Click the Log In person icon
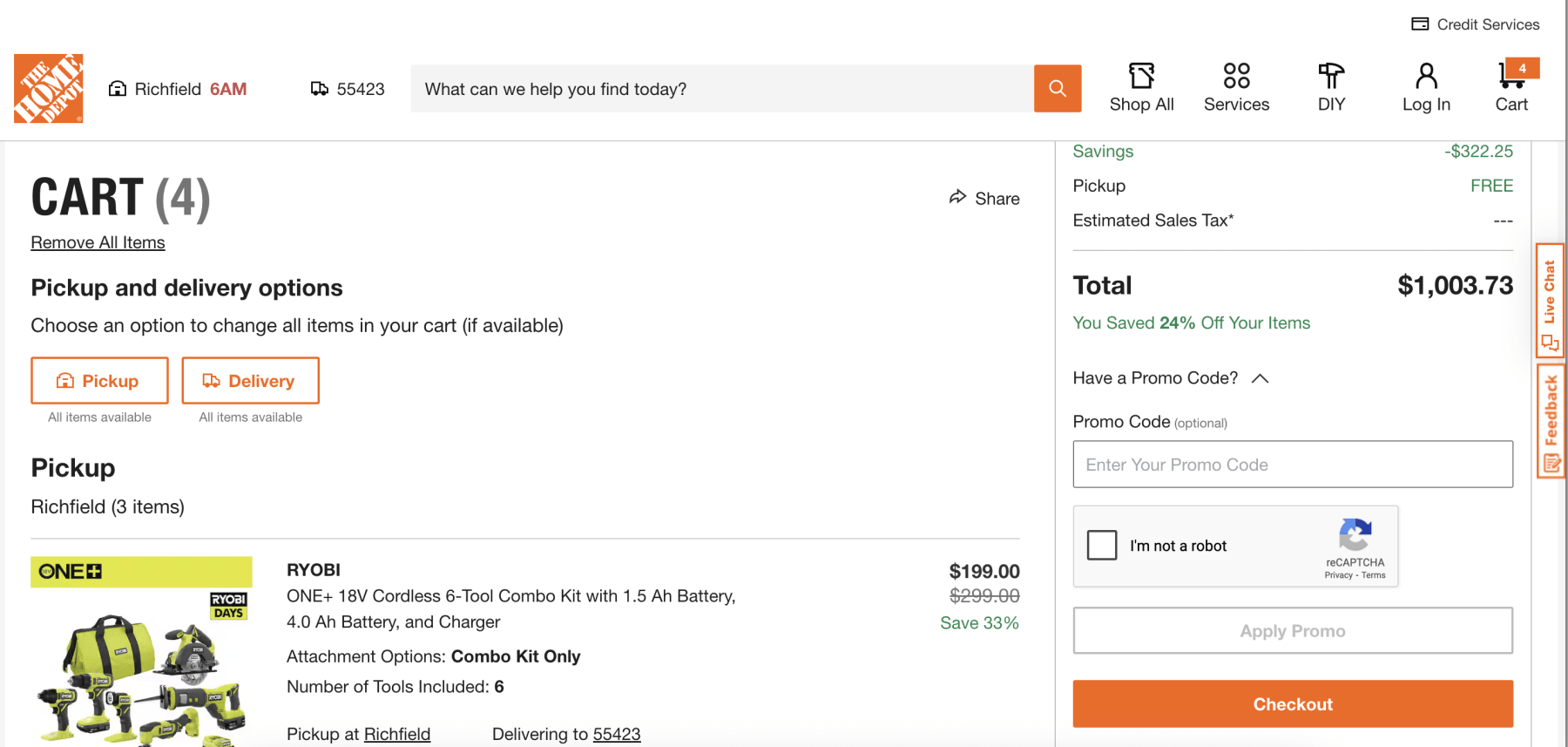1568x747 pixels. 1426,77
